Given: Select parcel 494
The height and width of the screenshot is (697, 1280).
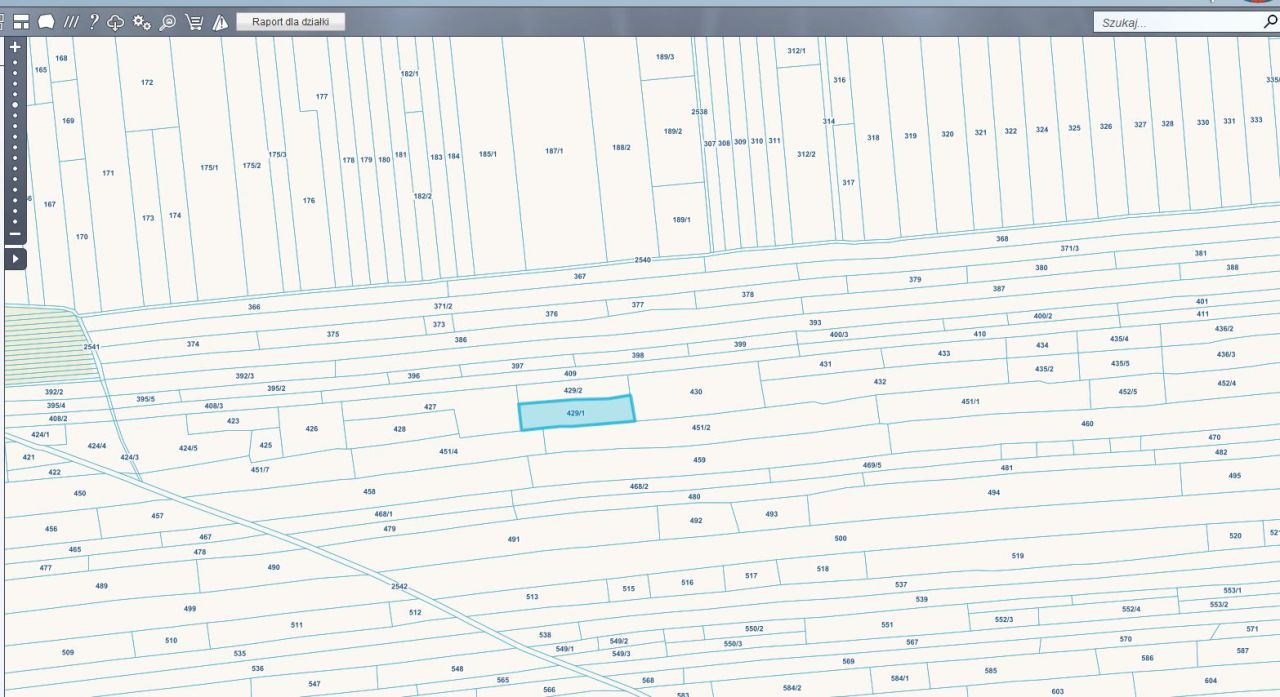Looking at the screenshot, I should tap(993, 493).
